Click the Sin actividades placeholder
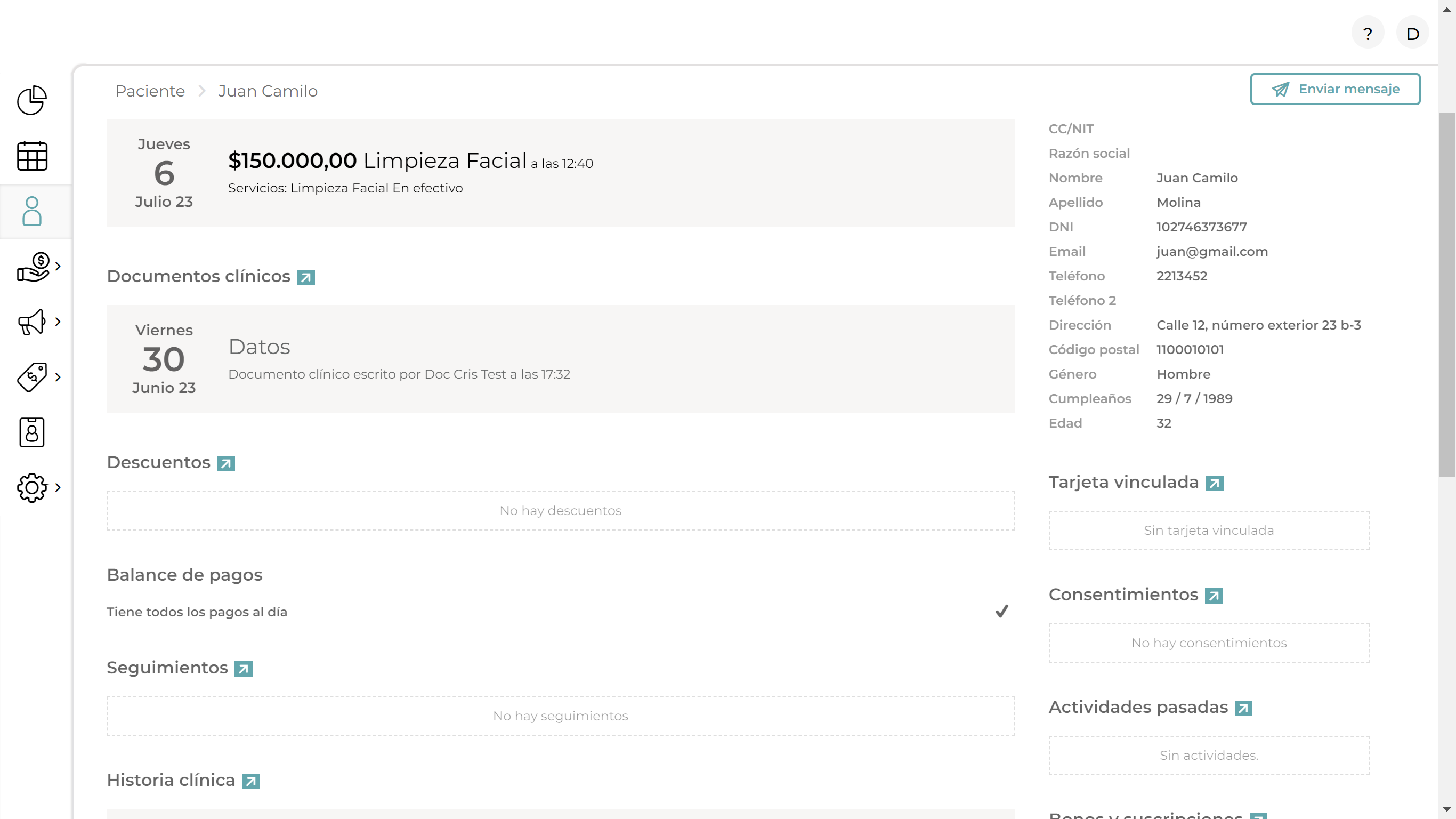This screenshot has height=819, width=1456. point(1208,756)
